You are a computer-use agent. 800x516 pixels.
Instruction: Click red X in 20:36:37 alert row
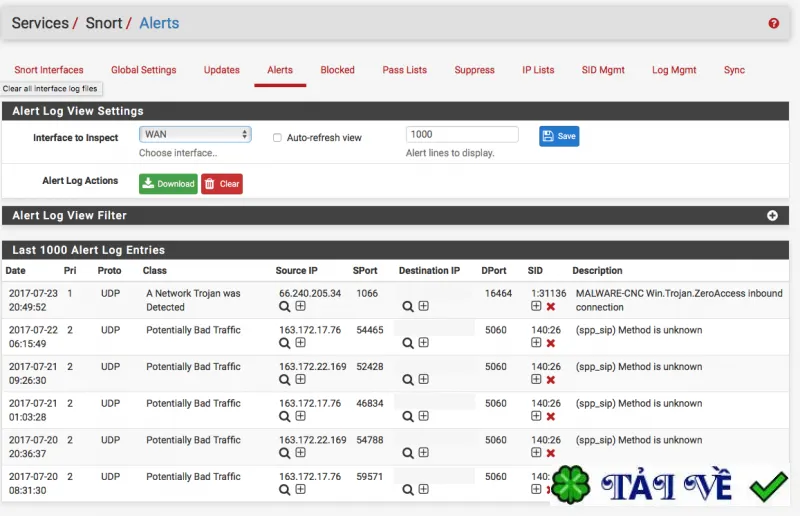point(551,454)
